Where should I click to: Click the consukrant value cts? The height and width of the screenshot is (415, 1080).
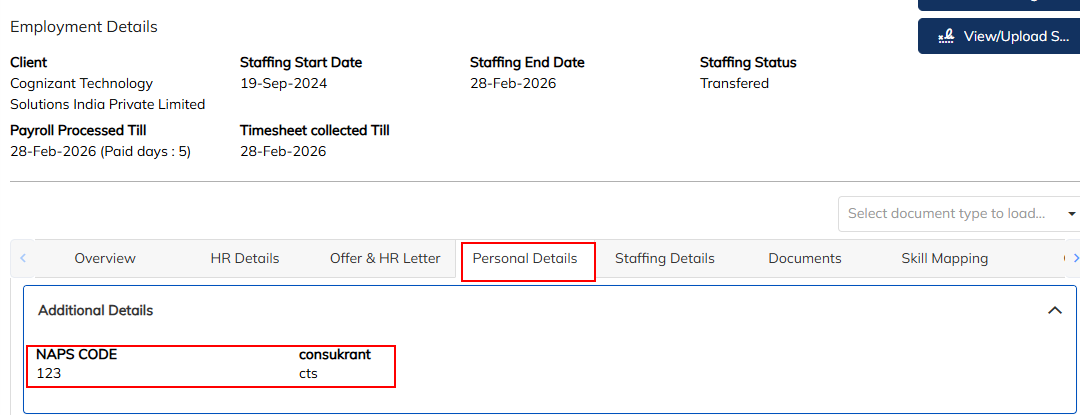(308, 374)
